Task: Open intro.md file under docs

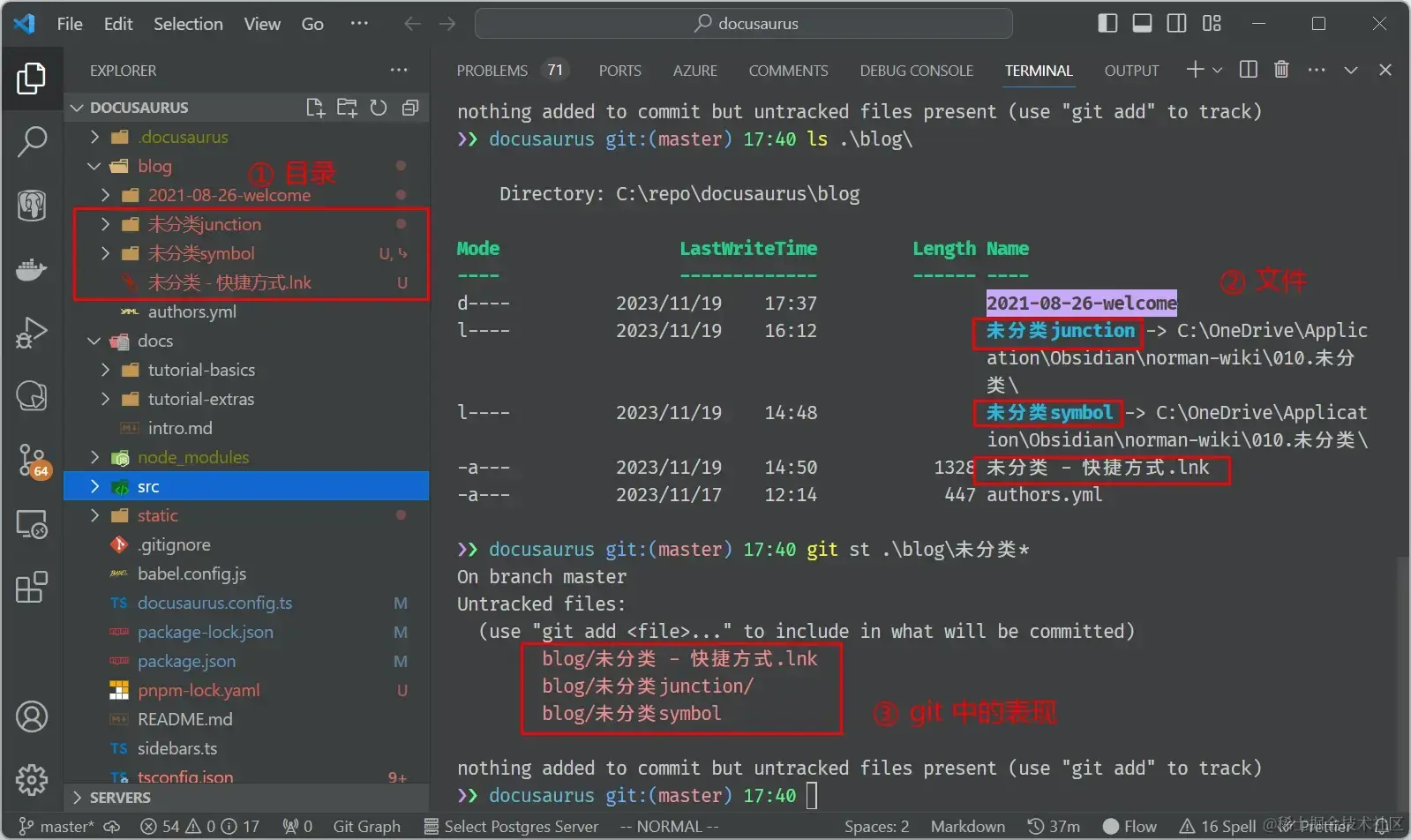Action: click(x=180, y=428)
